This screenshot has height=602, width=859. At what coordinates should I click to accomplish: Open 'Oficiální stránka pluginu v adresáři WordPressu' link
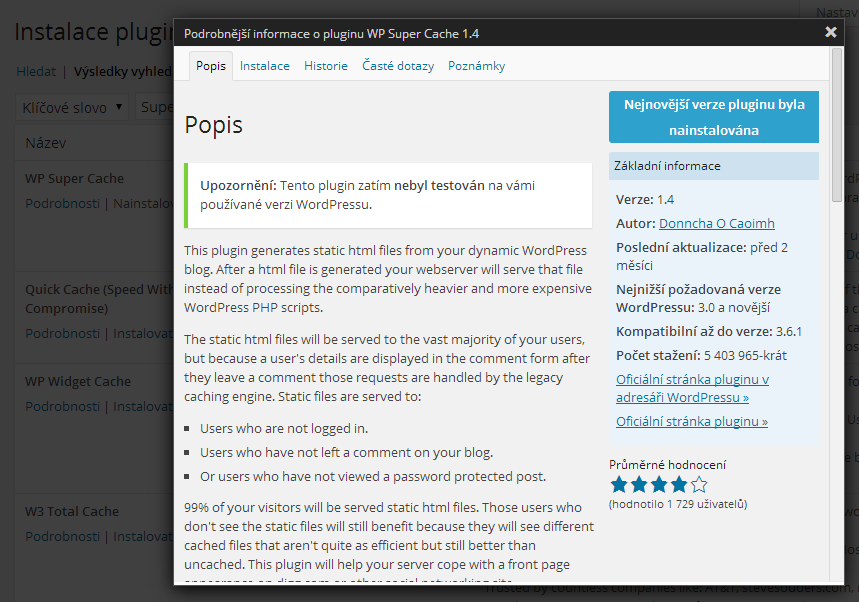pos(692,388)
